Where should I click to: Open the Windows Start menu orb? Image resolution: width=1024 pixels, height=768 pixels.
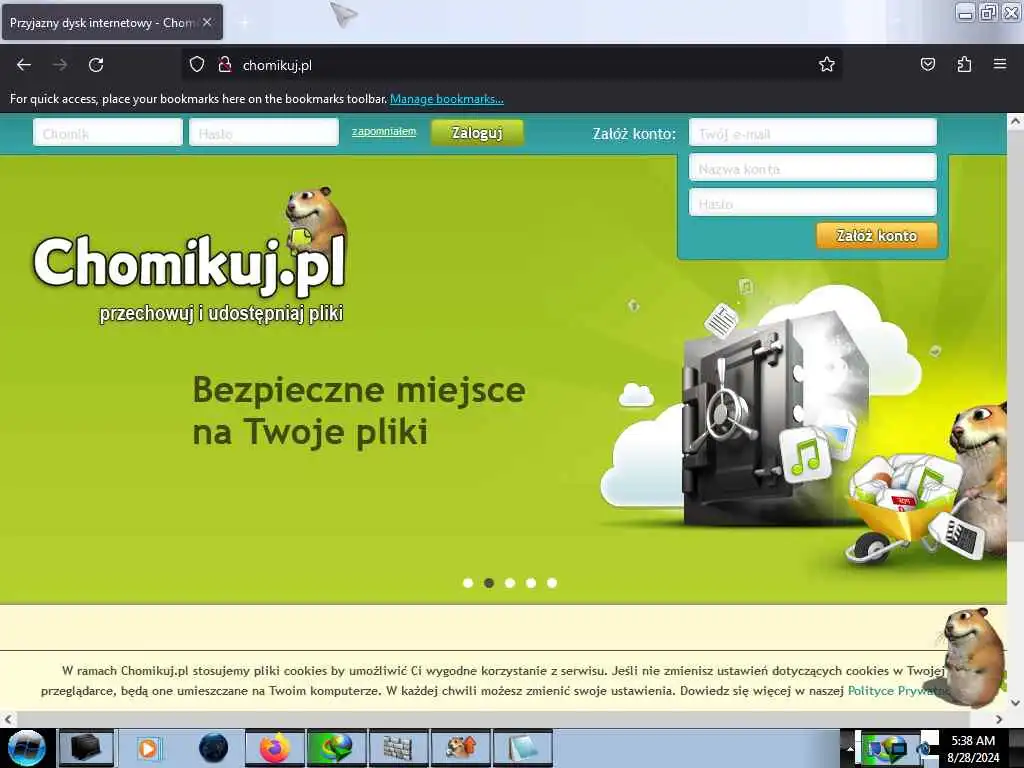tap(26, 748)
